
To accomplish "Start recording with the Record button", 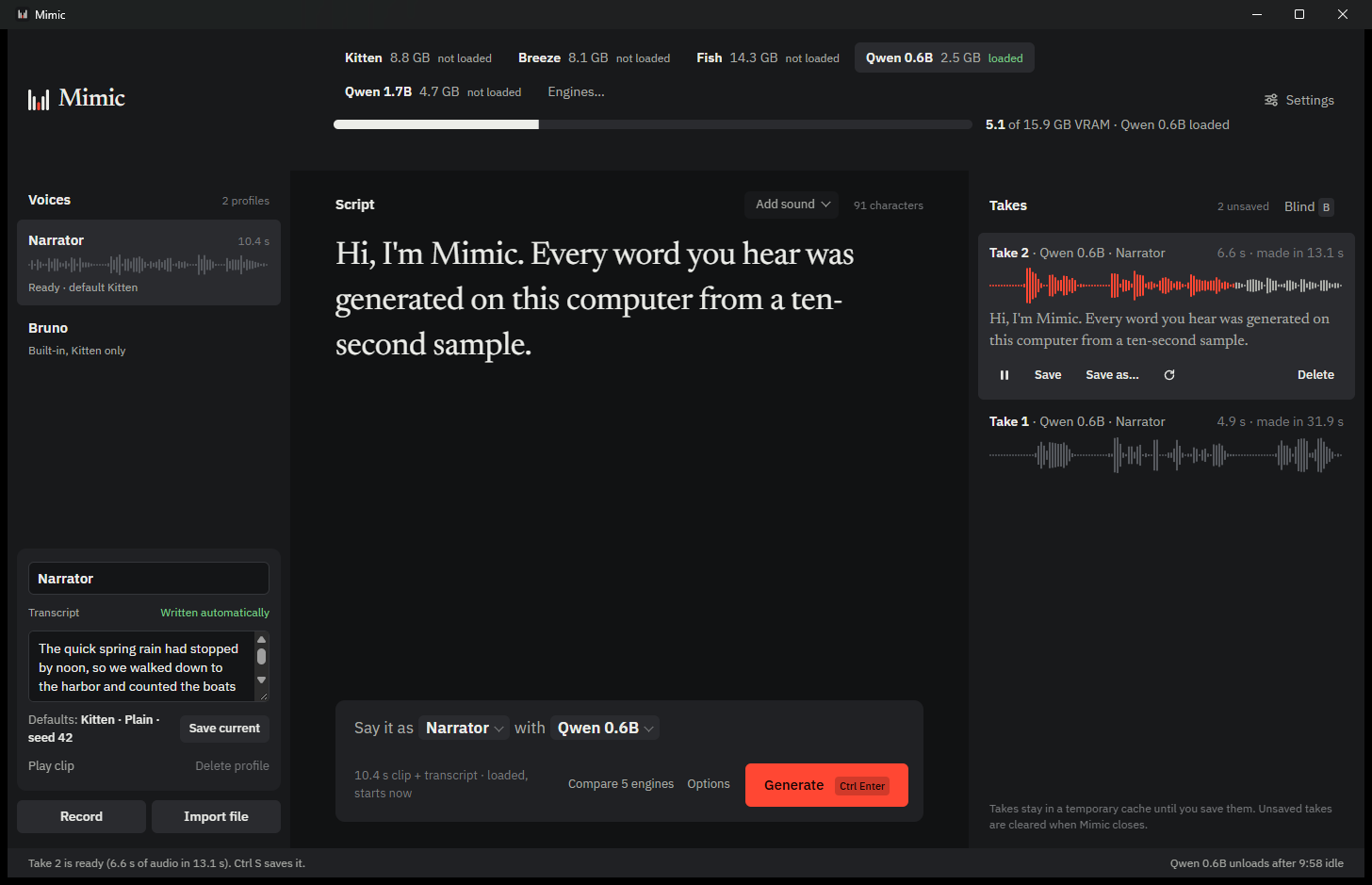I will click(82, 817).
